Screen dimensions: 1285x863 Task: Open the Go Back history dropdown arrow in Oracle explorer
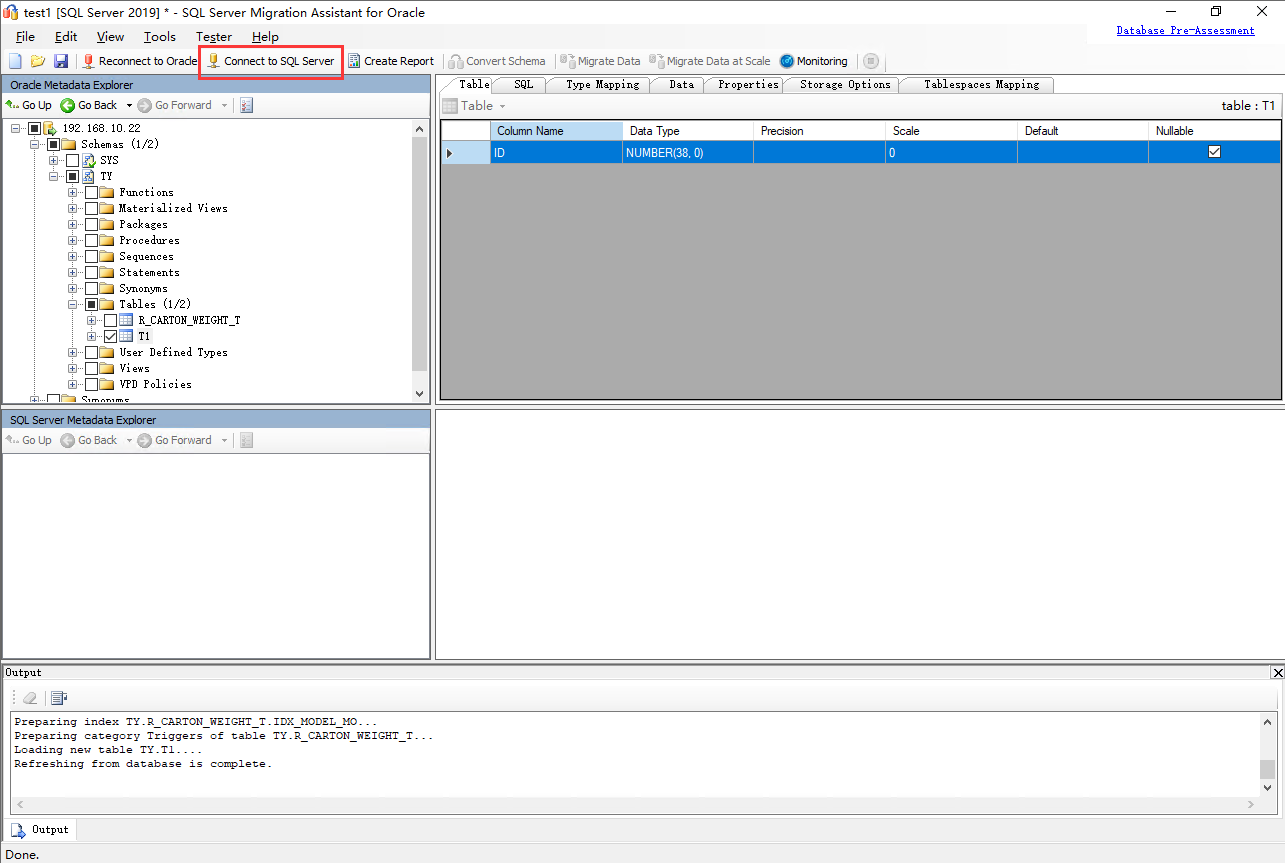click(128, 105)
